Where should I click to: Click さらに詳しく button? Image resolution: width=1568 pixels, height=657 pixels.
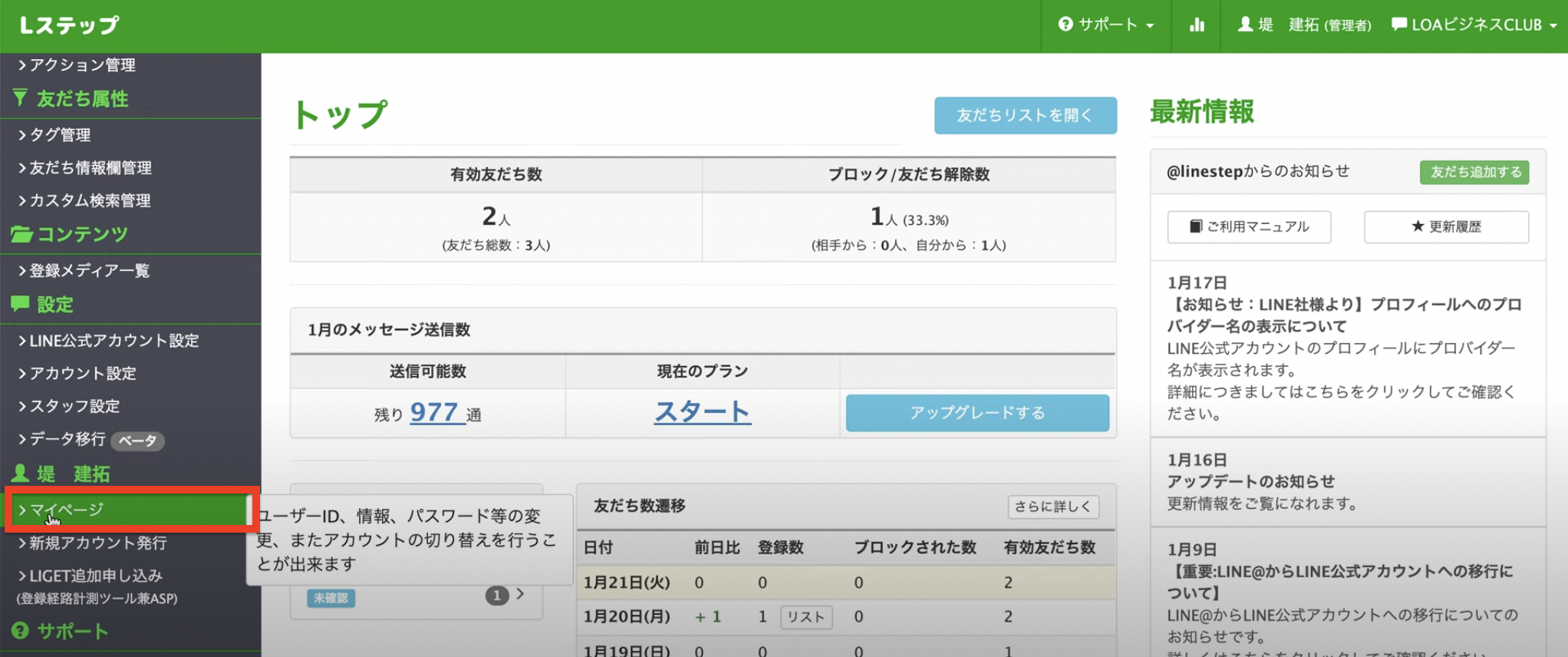[1052, 507]
